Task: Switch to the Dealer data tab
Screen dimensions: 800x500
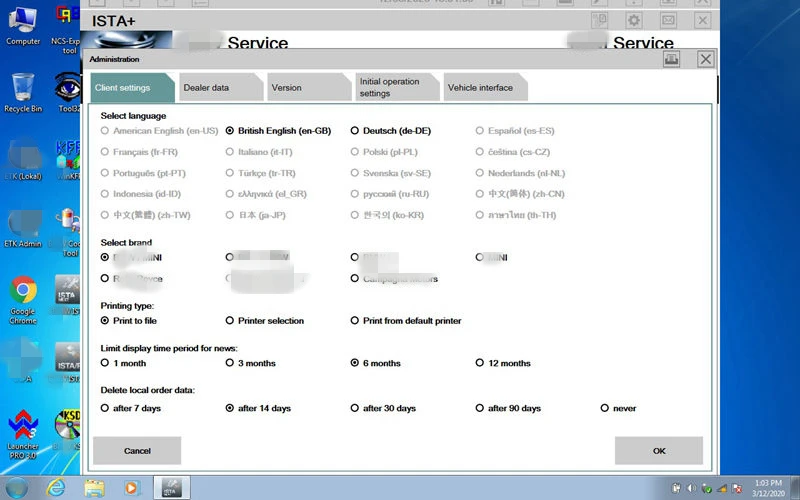Action: click(221, 87)
